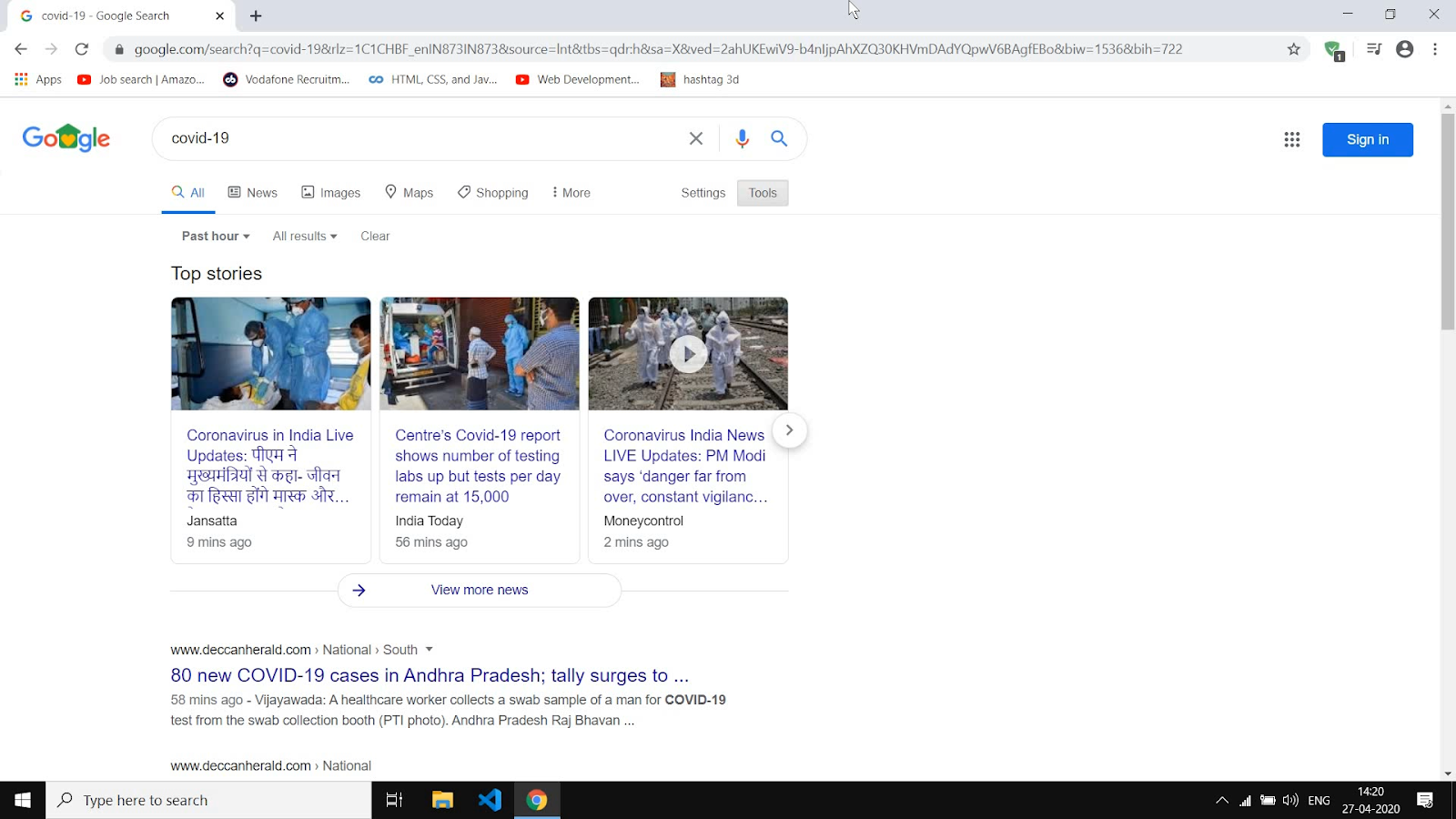
Task: Expand the More search categories menu
Action: (571, 193)
